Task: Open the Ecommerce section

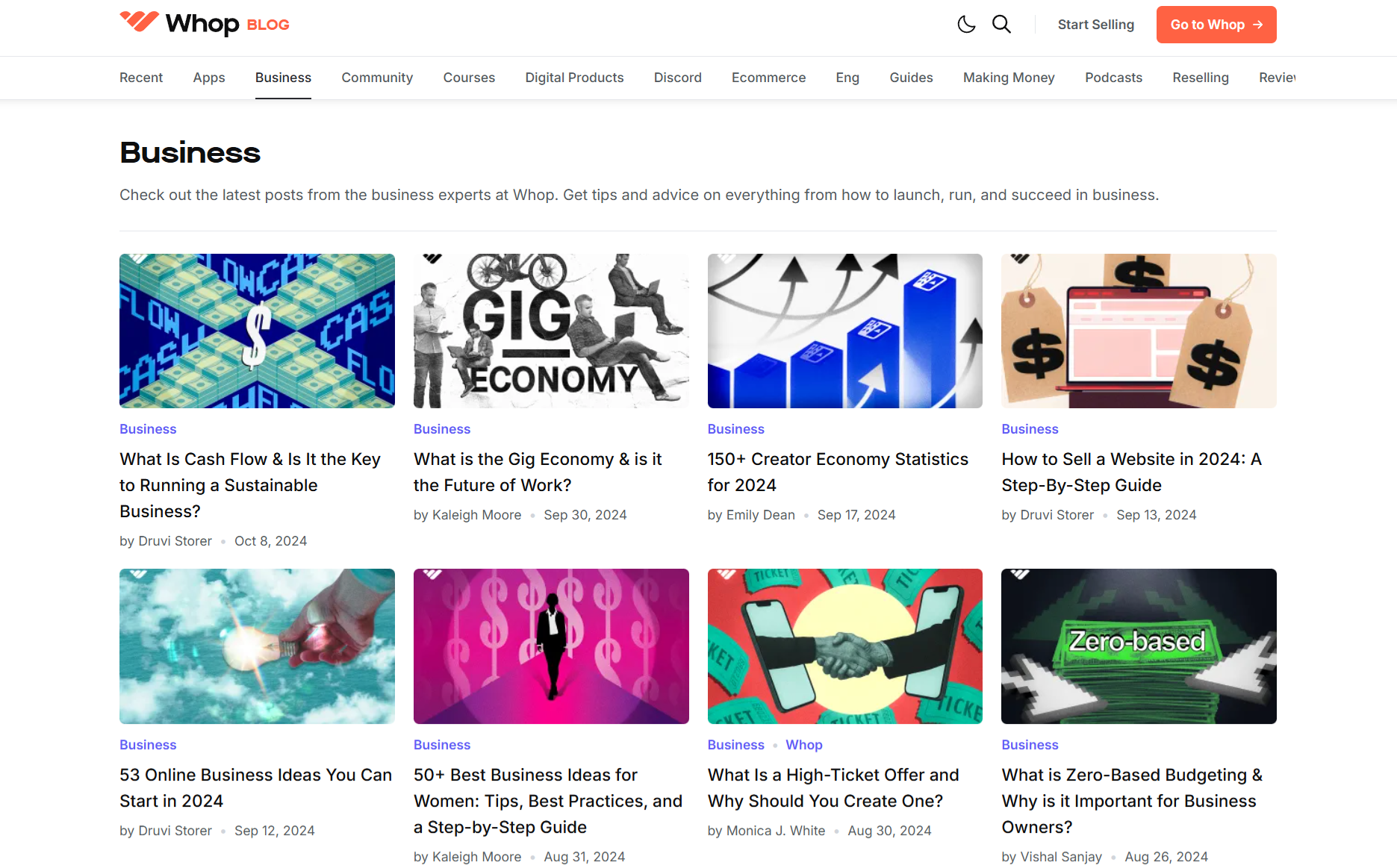Action: (768, 78)
